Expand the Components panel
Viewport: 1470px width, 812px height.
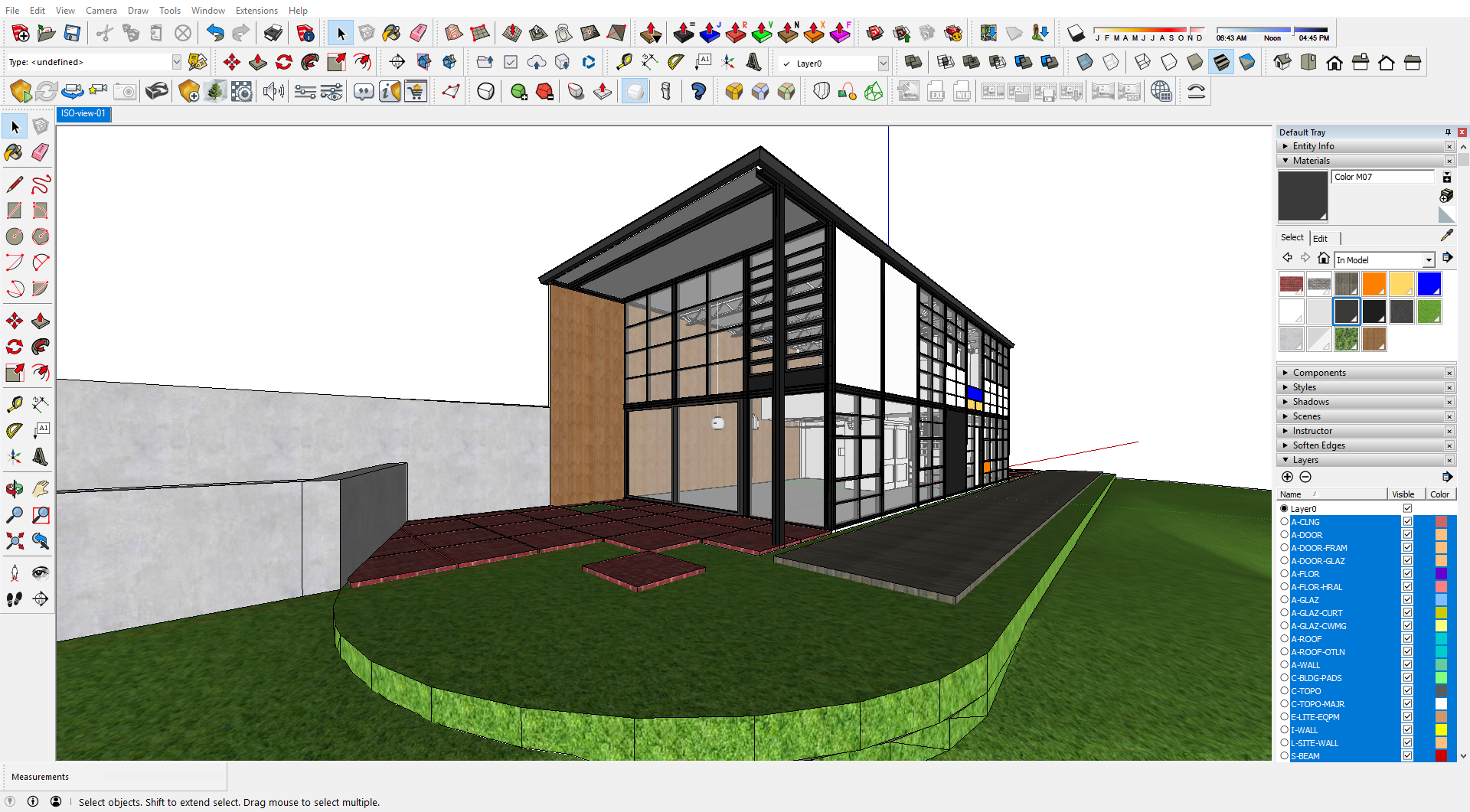point(1318,373)
